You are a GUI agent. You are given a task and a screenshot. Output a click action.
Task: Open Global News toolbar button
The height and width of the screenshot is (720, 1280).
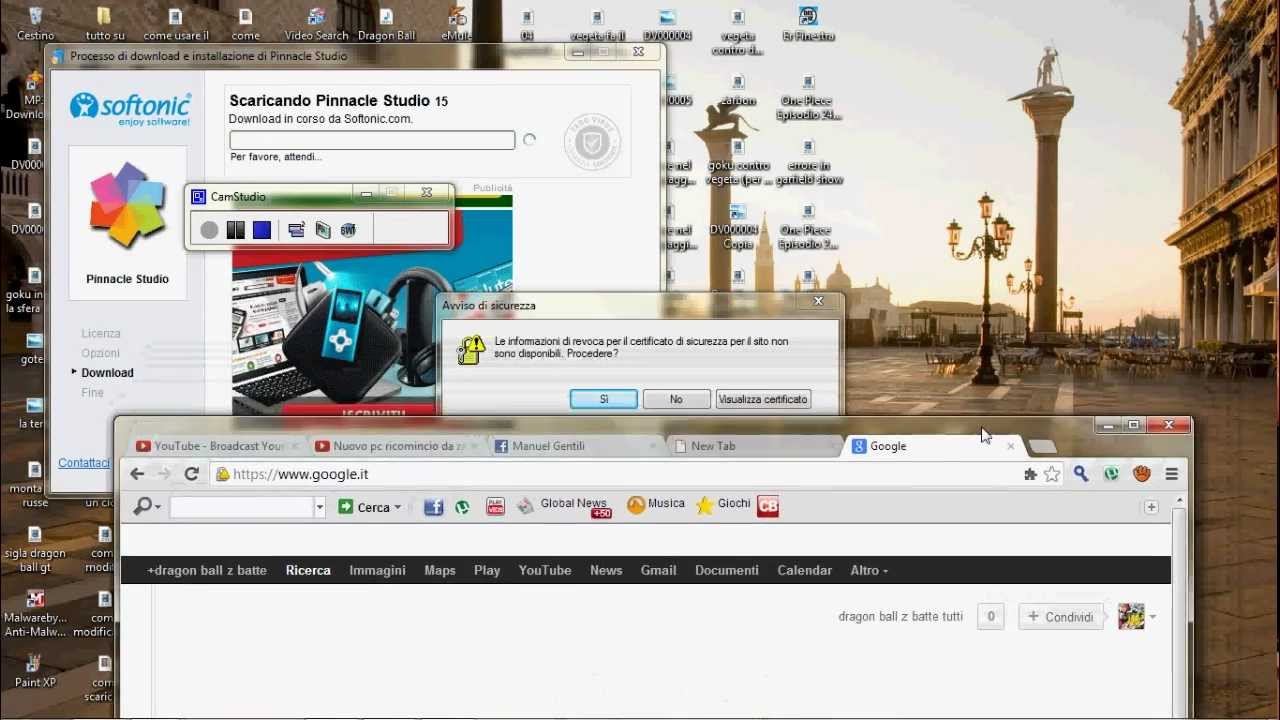[564, 506]
